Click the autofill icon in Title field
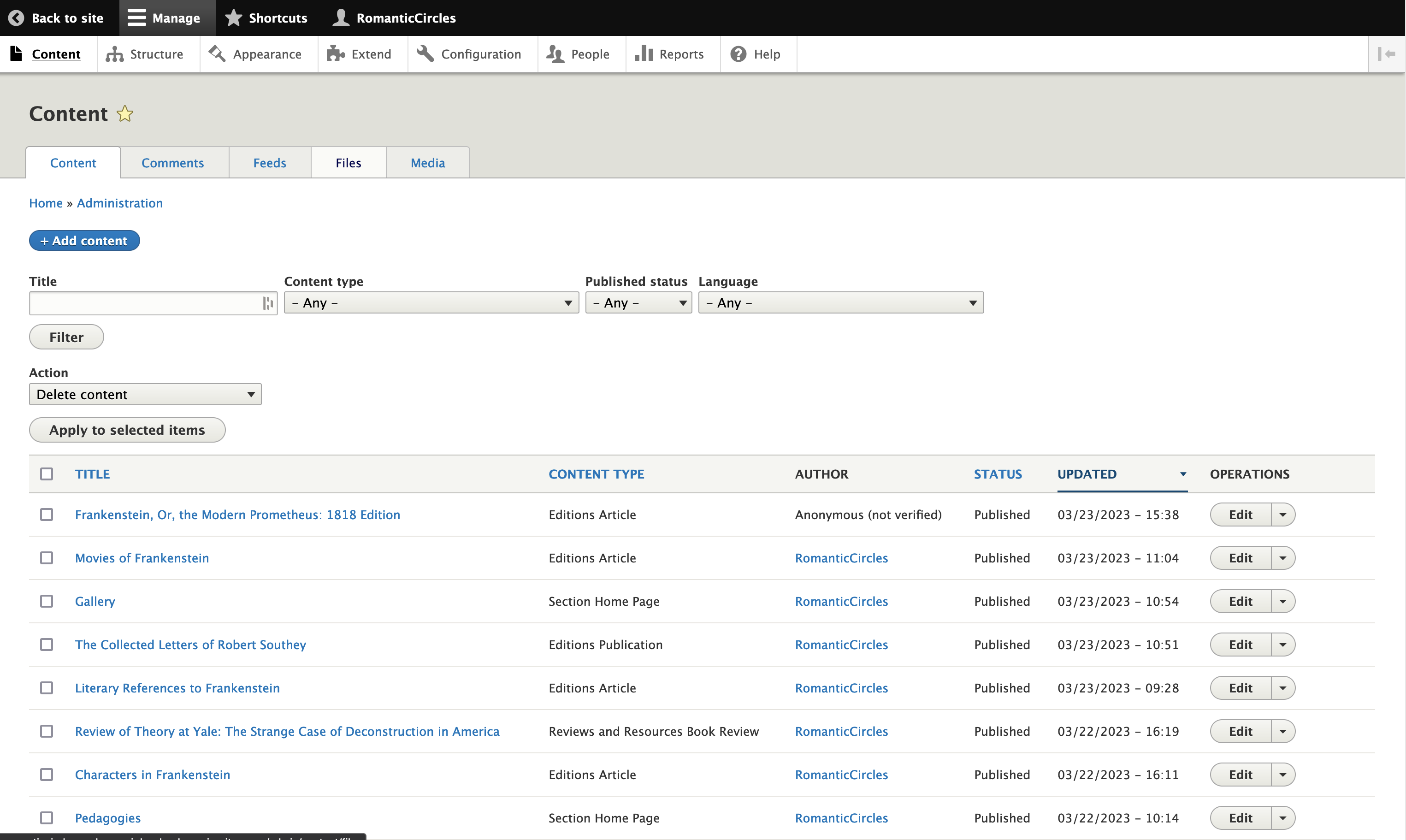The width and height of the screenshot is (1406, 840). point(268,303)
